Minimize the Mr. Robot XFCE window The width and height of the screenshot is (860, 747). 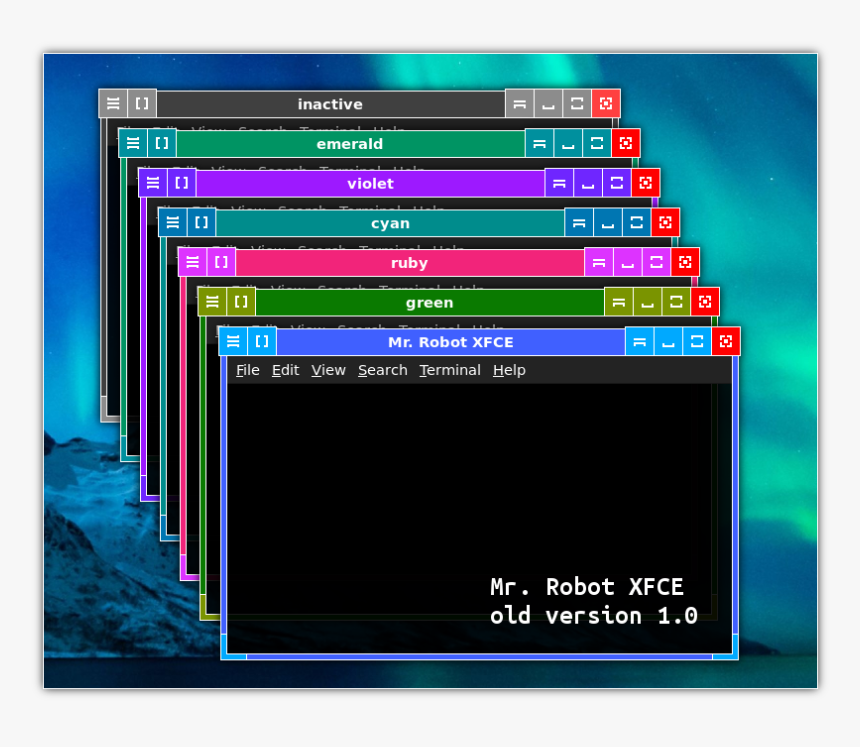pos(667,341)
